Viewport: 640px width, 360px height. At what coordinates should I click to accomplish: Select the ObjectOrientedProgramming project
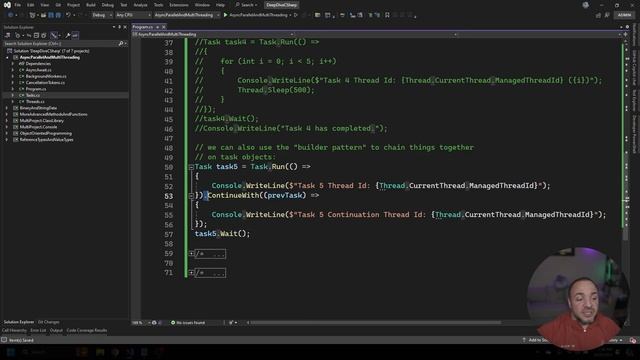pos(45,133)
